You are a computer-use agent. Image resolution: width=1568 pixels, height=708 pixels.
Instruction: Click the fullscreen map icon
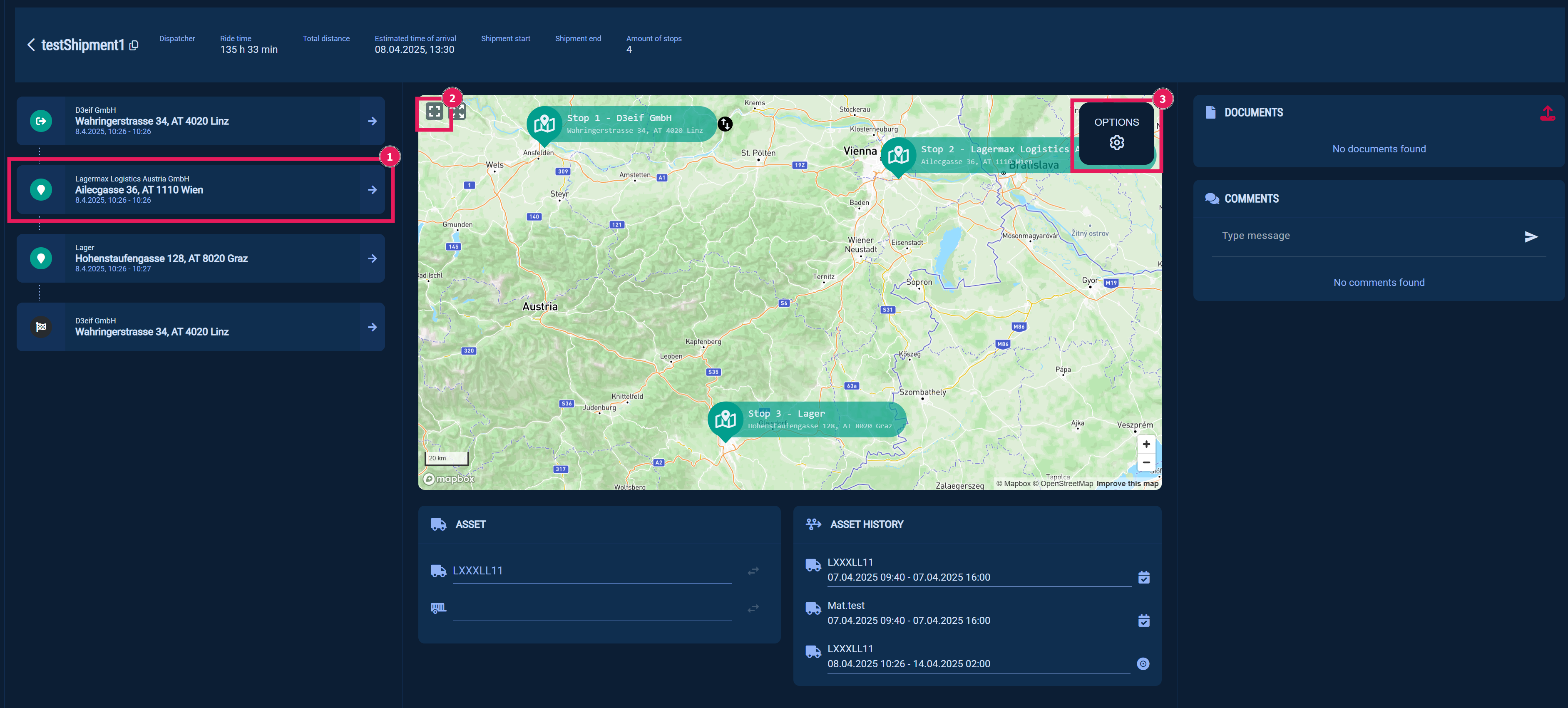click(434, 112)
